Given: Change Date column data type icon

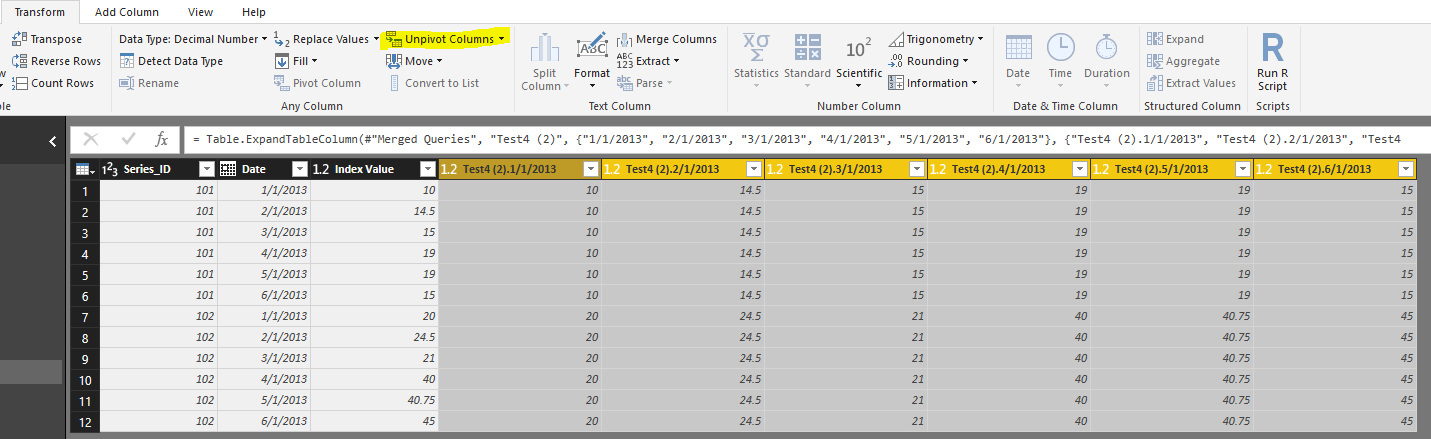Looking at the screenshot, I should point(228,169).
